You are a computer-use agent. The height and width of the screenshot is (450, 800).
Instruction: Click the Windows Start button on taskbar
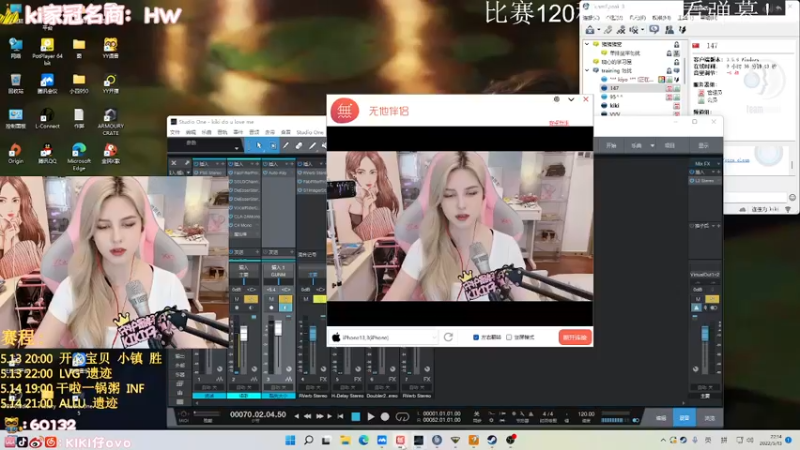coord(290,440)
